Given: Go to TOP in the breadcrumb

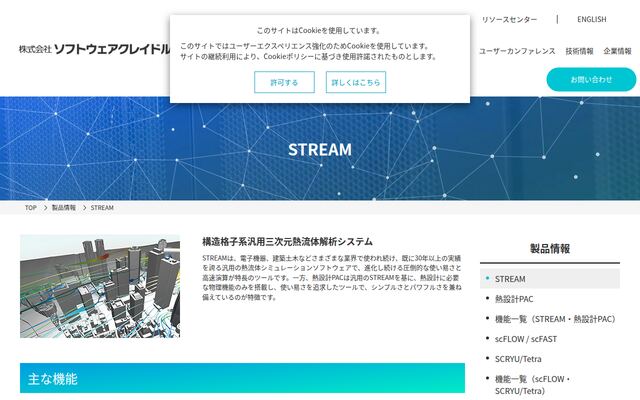Looking at the screenshot, I should (x=31, y=207).
